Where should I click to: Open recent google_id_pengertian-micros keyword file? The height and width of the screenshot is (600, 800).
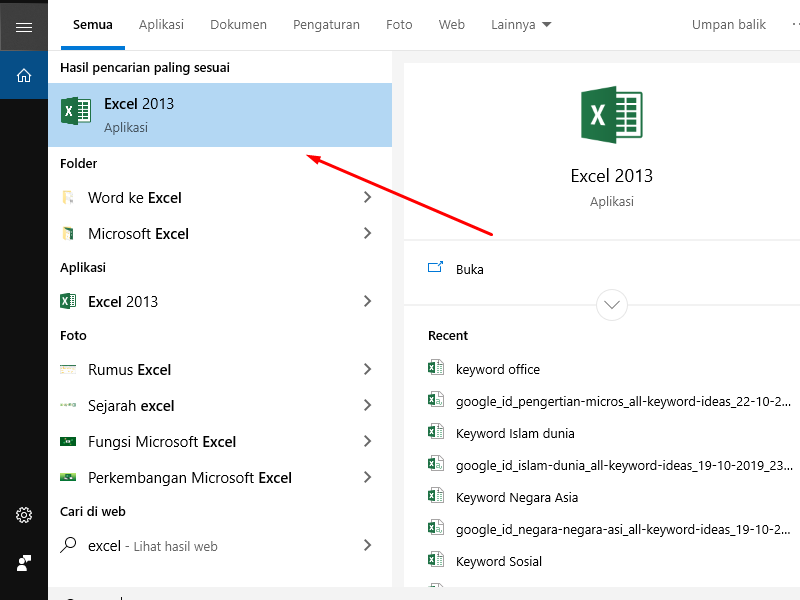point(623,402)
